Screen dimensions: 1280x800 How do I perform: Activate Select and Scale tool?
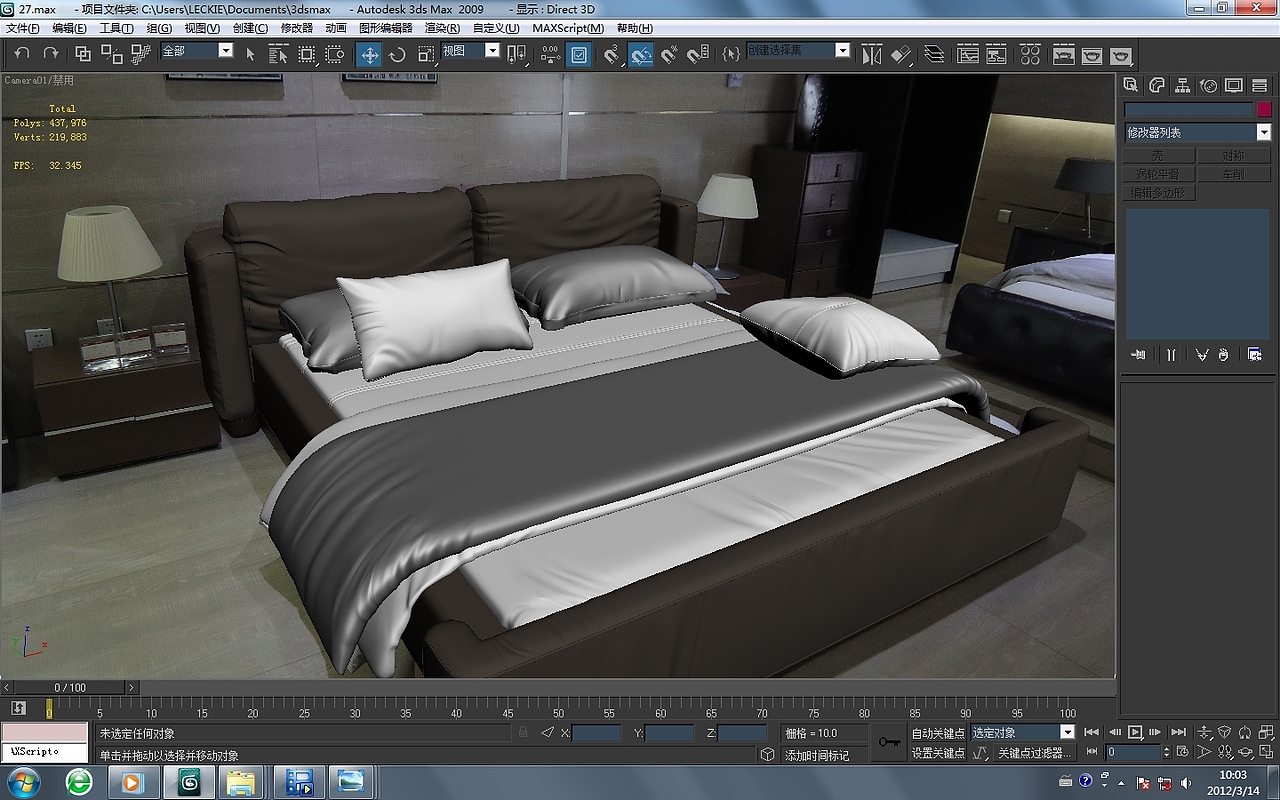coord(425,54)
